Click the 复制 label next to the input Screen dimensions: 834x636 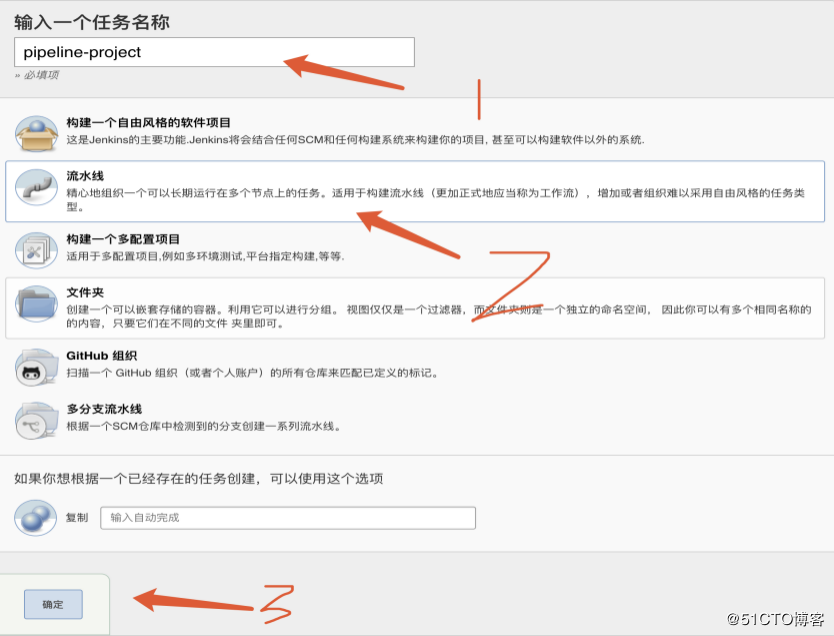pos(77,517)
